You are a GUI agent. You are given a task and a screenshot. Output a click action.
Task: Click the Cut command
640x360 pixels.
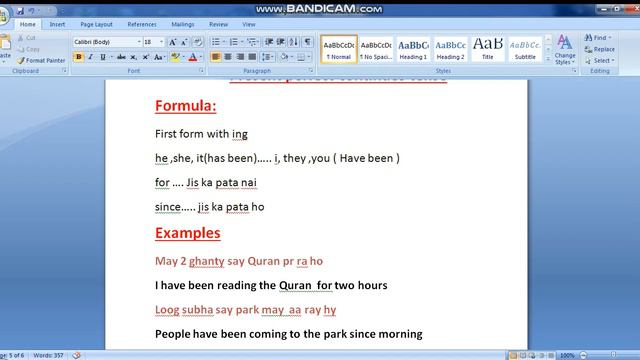(x=27, y=38)
